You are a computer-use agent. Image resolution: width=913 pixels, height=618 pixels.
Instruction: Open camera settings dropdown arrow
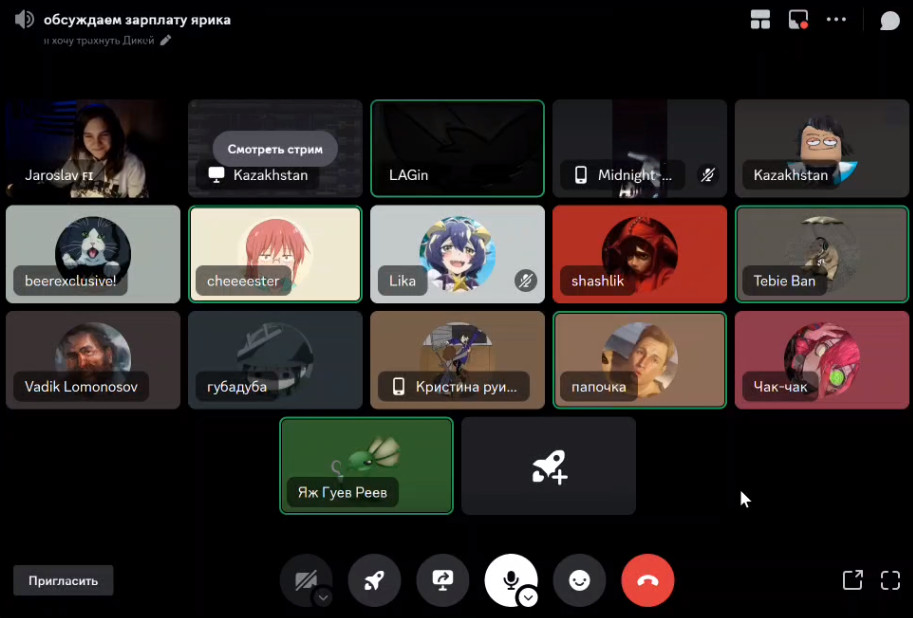pos(323,598)
